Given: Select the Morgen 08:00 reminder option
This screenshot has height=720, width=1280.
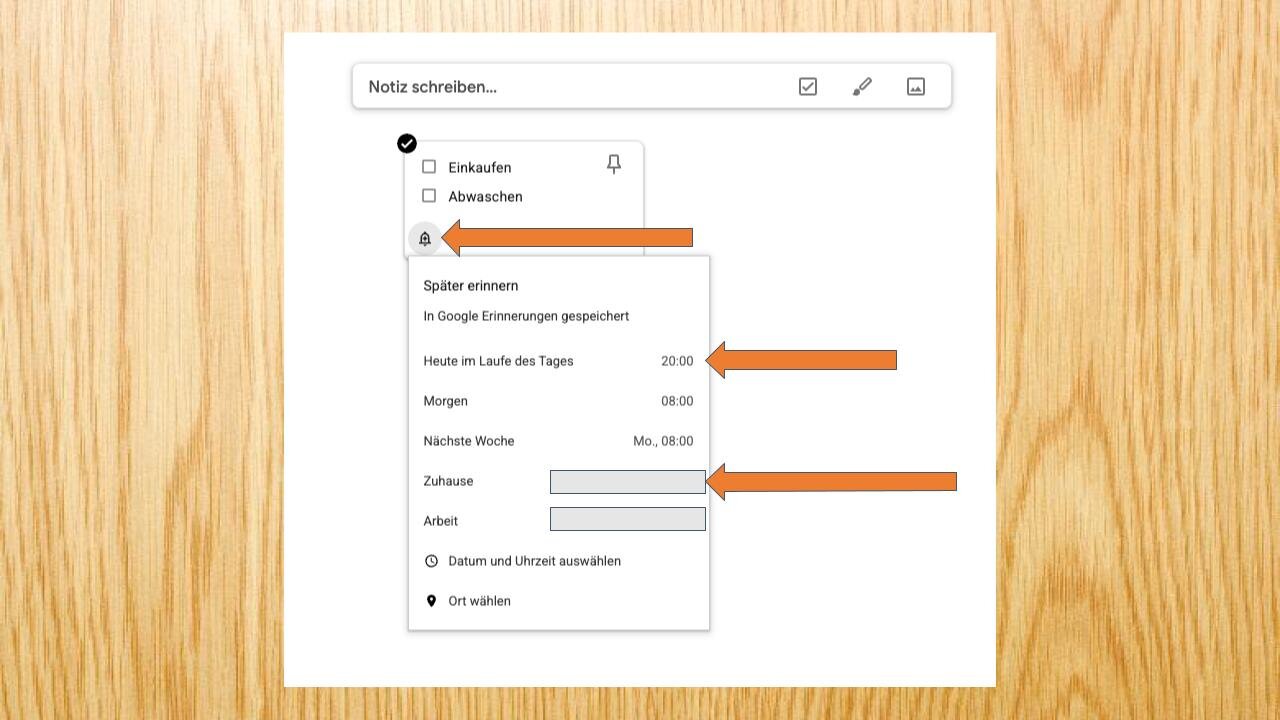Looking at the screenshot, I should click(x=558, y=401).
